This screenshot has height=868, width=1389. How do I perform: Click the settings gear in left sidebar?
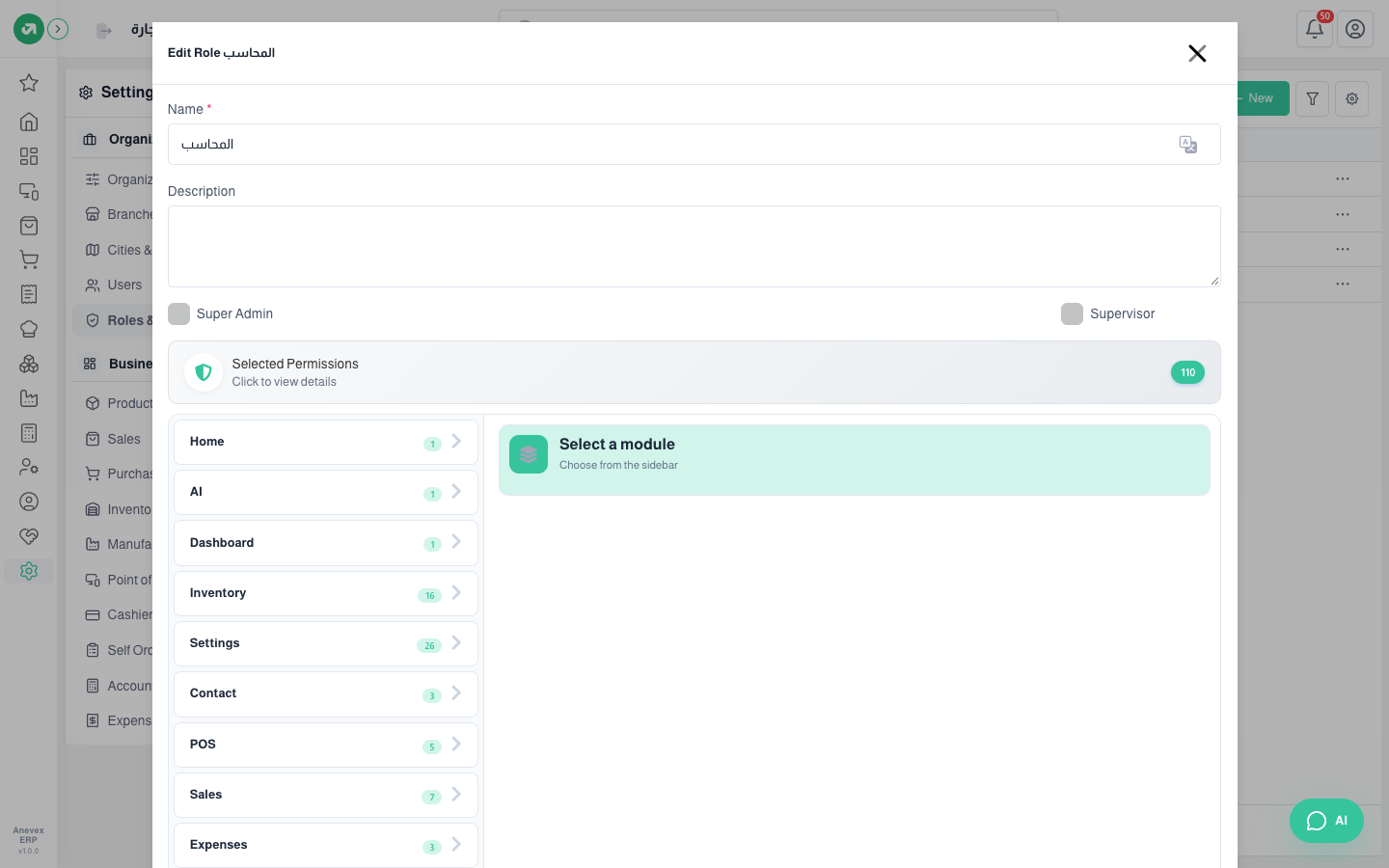point(29,571)
